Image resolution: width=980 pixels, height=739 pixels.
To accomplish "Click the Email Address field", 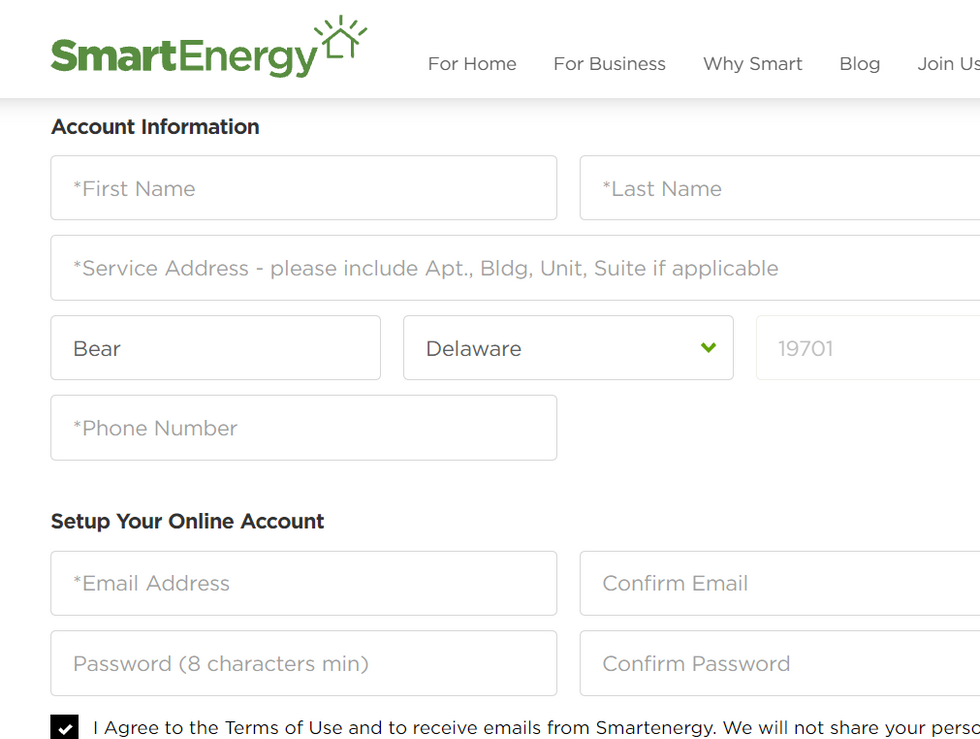I will [304, 583].
